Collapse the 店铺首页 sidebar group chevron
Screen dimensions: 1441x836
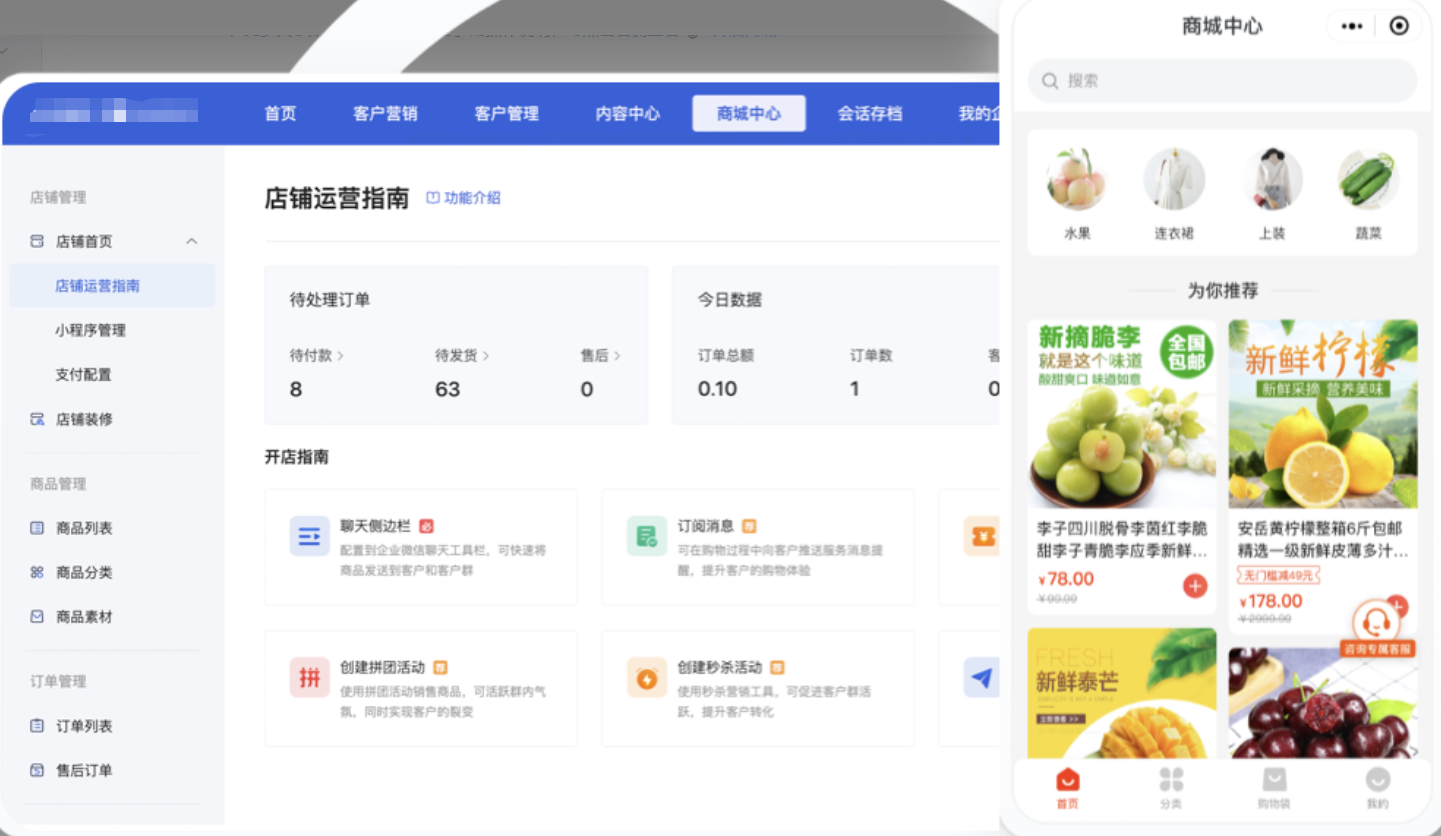[x=192, y=241]
